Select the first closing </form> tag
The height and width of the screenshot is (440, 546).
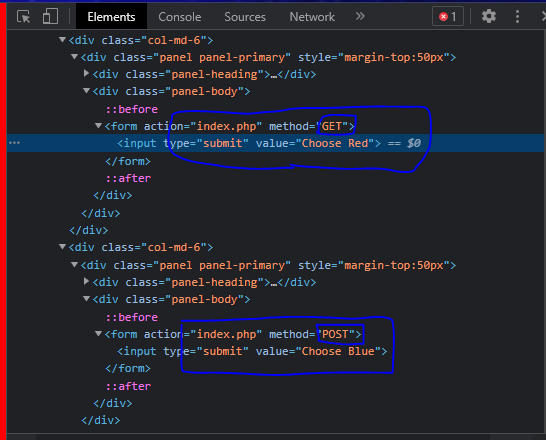click(x=128, y=161)
